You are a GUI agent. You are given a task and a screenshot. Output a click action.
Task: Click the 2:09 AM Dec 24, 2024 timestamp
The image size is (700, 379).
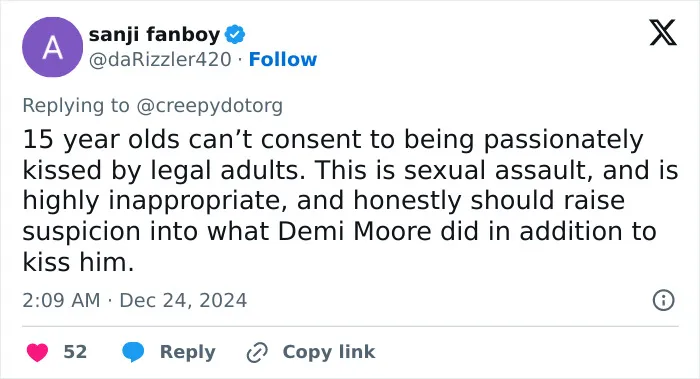click(134, 300)
